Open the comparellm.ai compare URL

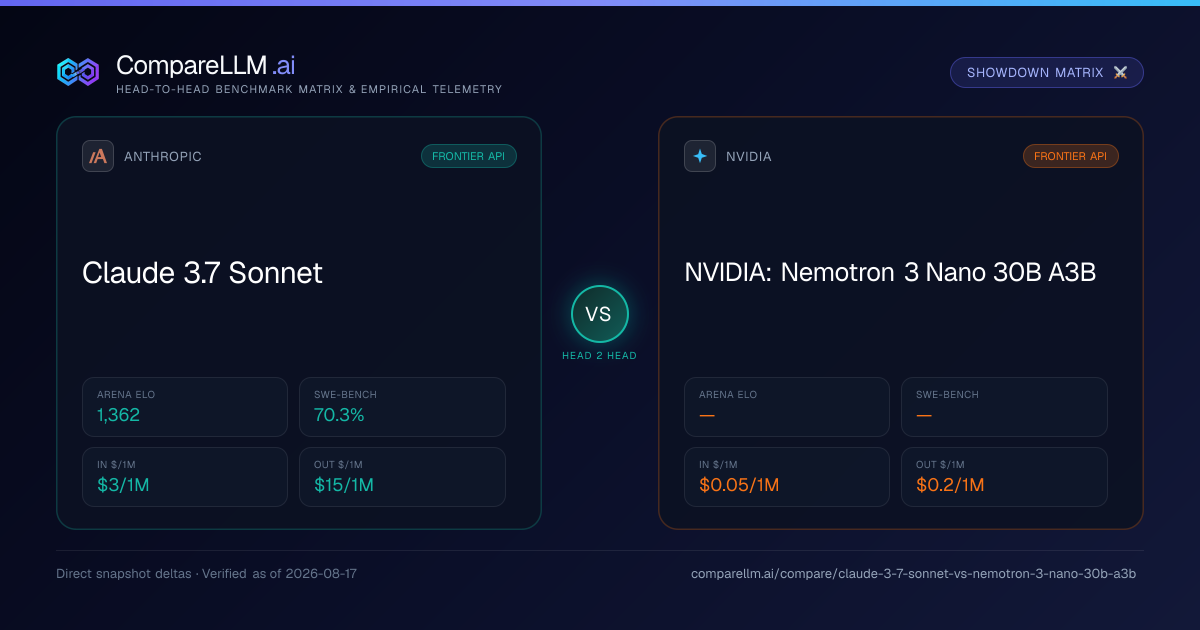(x=913, y=574)
